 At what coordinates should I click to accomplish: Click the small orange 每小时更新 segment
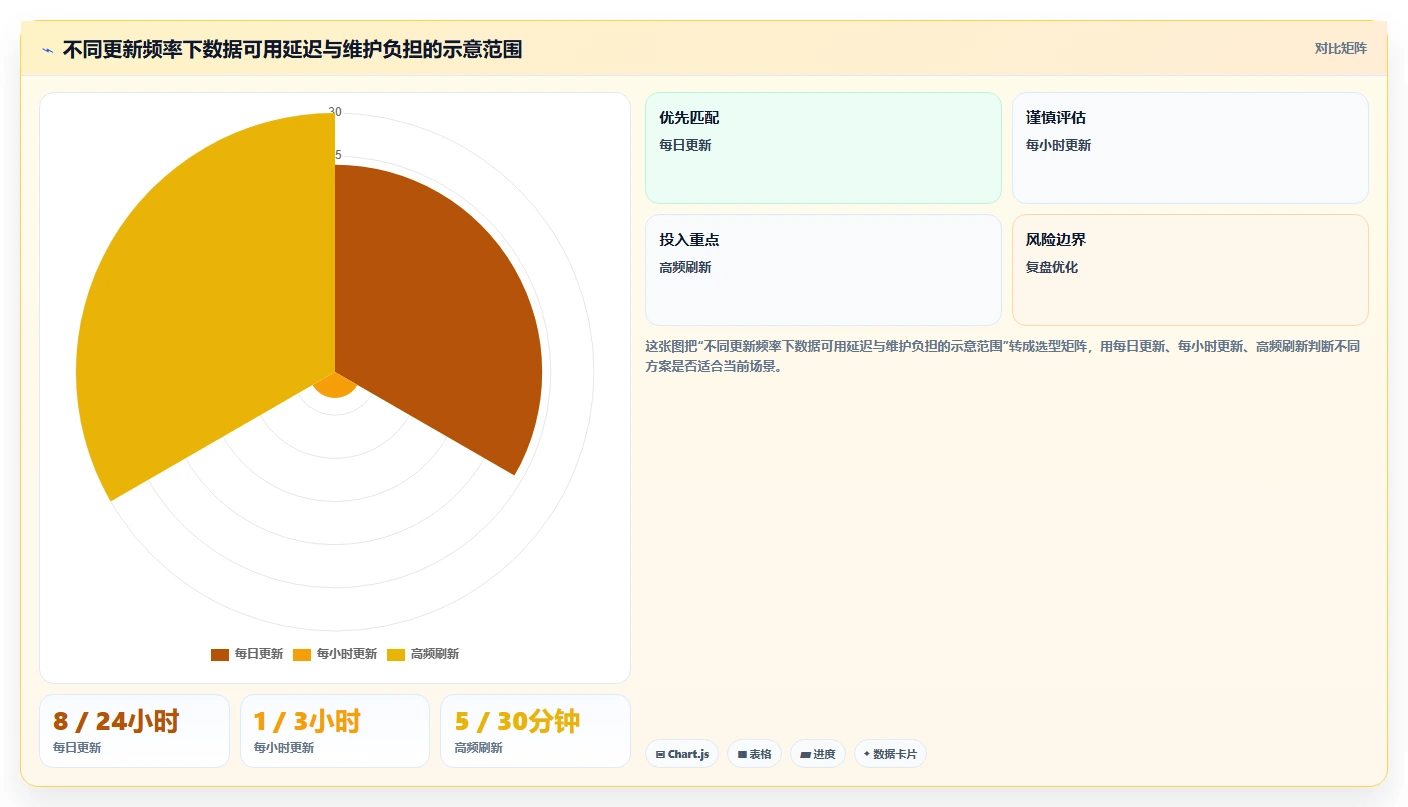[x=335, y=385]
